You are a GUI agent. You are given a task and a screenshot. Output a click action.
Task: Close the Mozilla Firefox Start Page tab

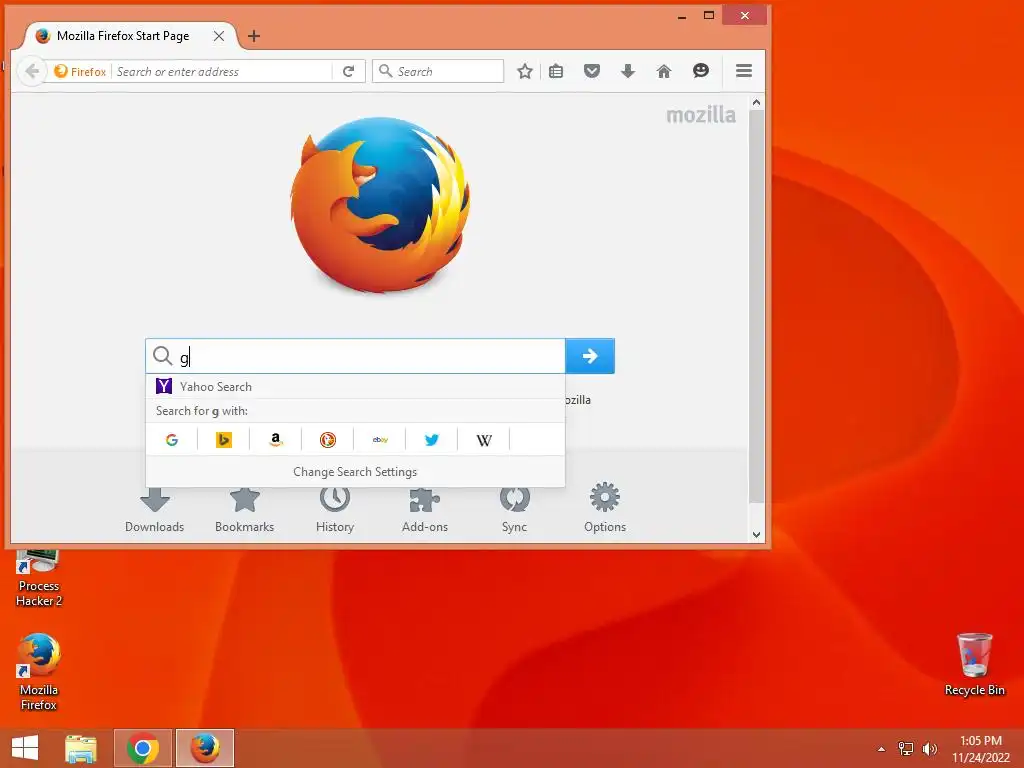click(x=219, y=36)
